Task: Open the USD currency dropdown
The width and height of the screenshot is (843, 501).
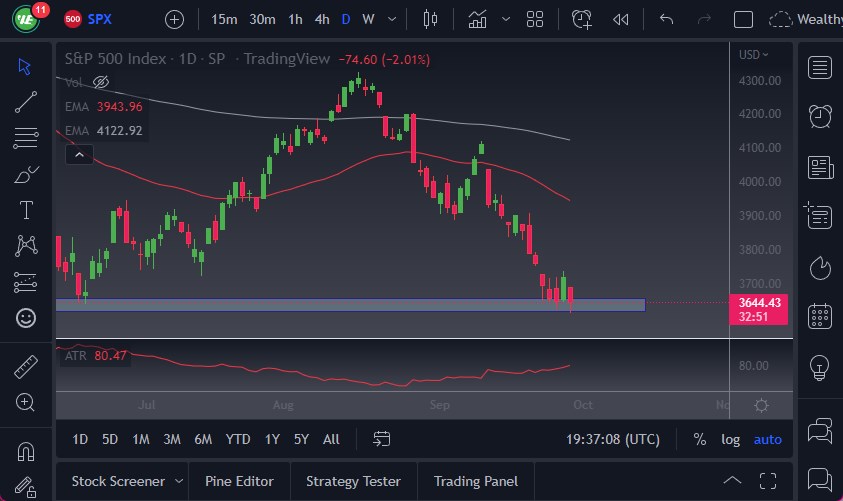Action: click(x=754, y=55)
